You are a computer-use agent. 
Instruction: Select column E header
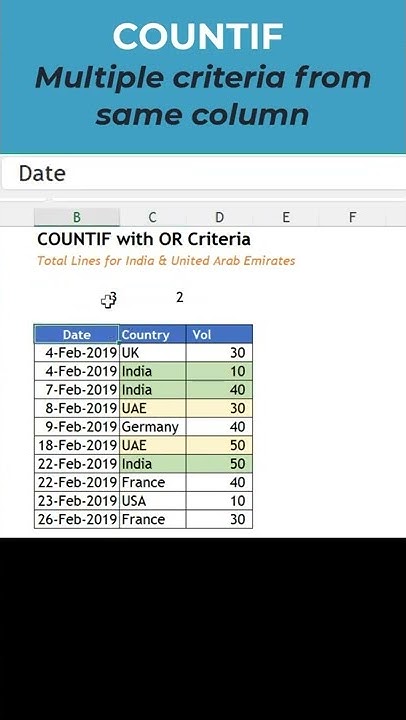coord(286,217)
